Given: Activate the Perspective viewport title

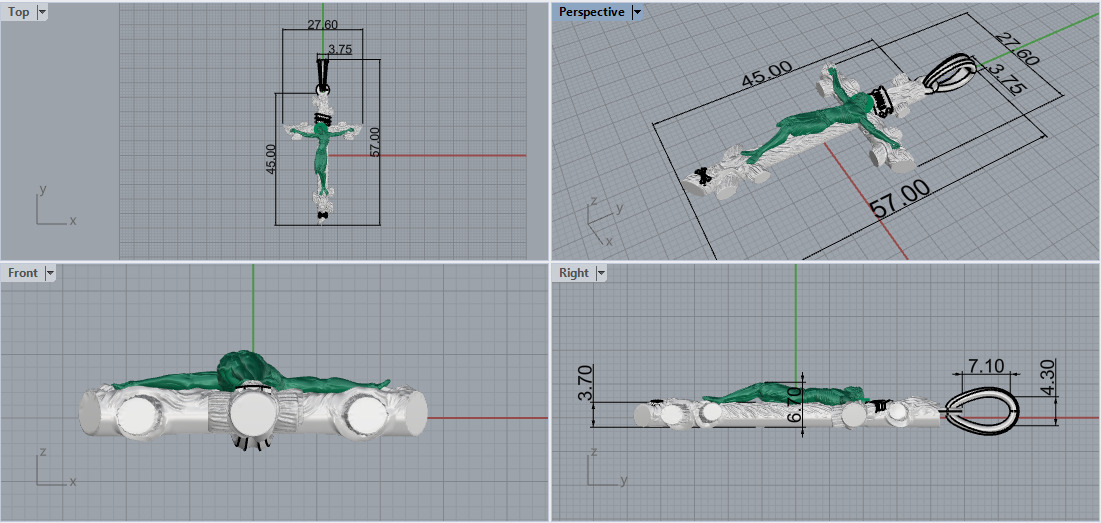Looking at the screenshot, I should pyautogui.click(x=591, y=12).
